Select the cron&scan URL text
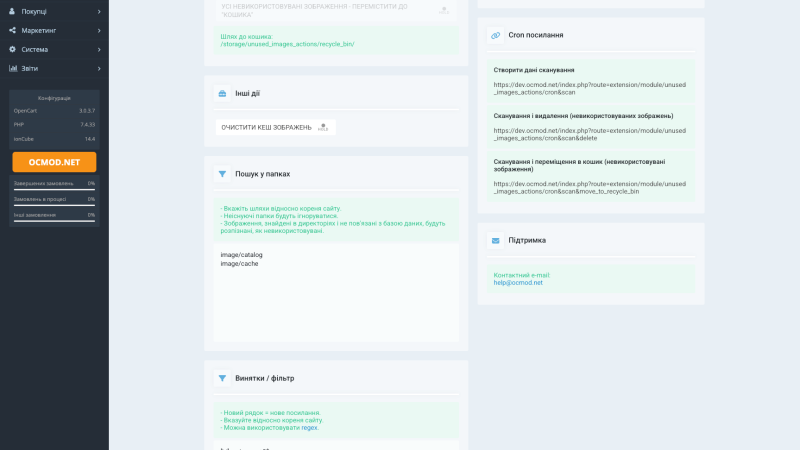Viewport: 800px width, 450px height. [x=589, y=89]
